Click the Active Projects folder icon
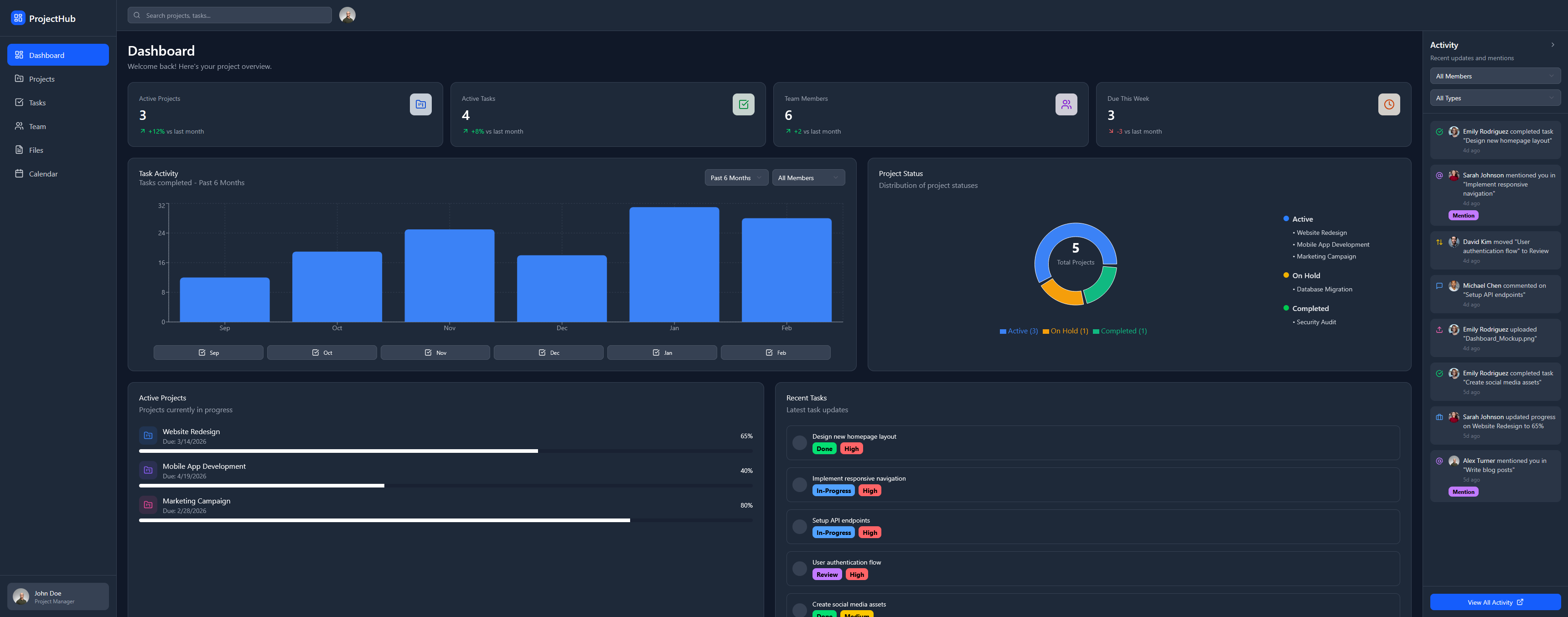Viewport: 1568px width, 617px height. [x=420, y=104]
